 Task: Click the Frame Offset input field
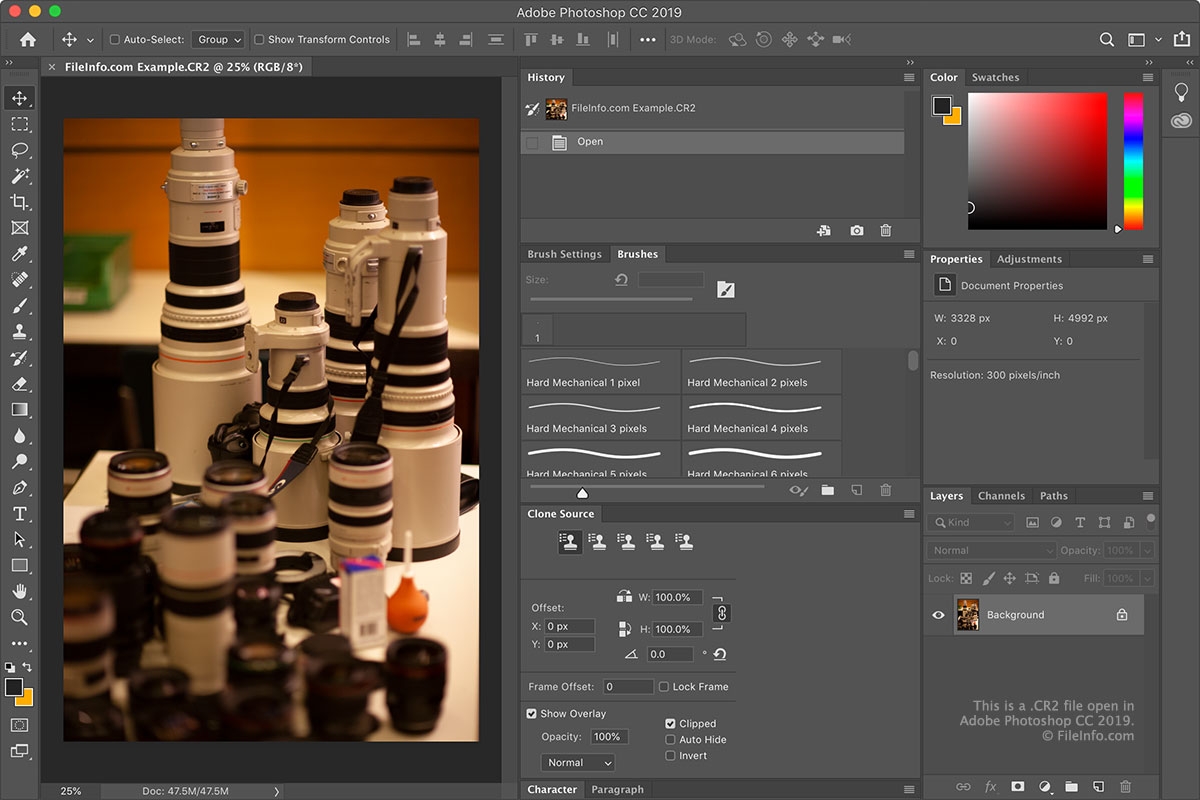click(x=628, y=687)
